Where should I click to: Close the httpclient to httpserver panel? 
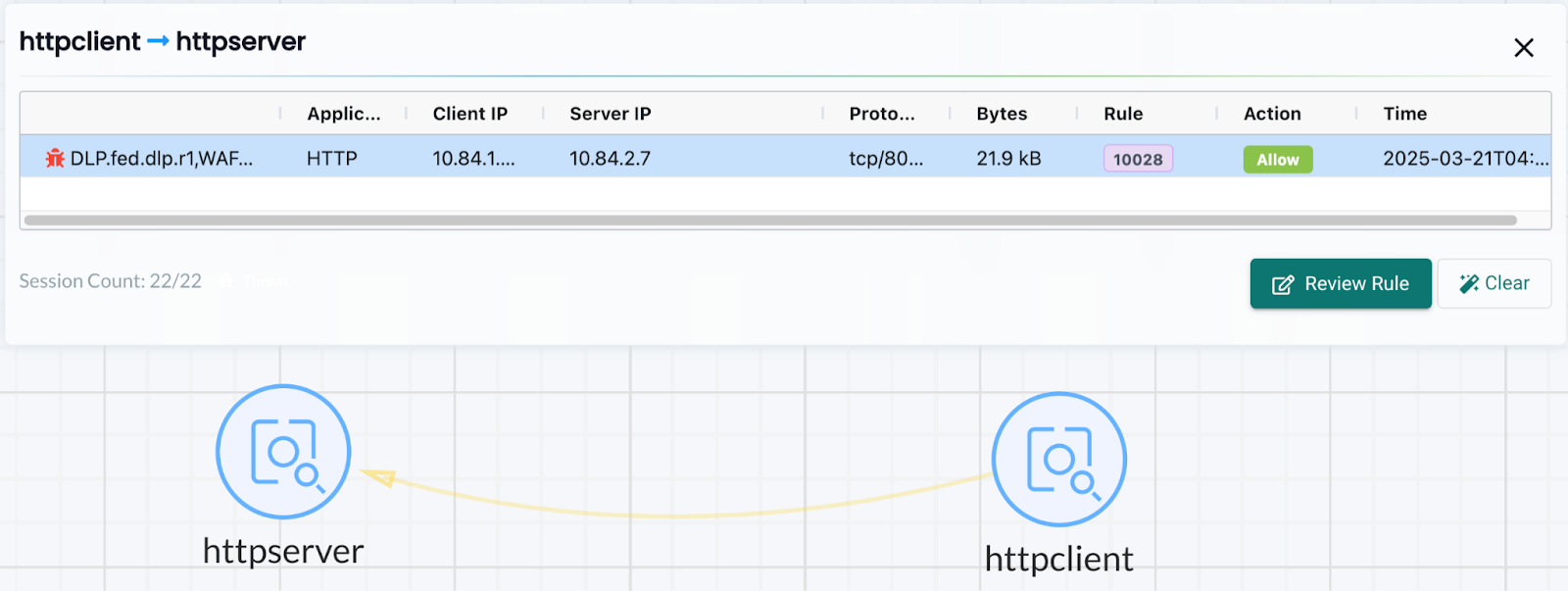click(1523, 48)
